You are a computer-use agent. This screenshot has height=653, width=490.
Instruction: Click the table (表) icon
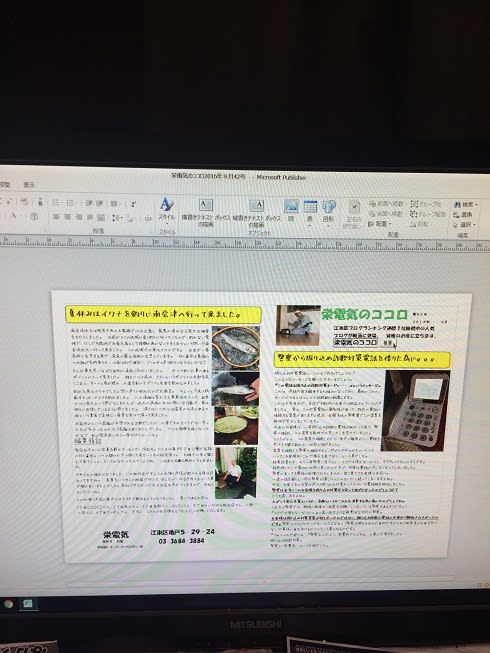point(310,211)
